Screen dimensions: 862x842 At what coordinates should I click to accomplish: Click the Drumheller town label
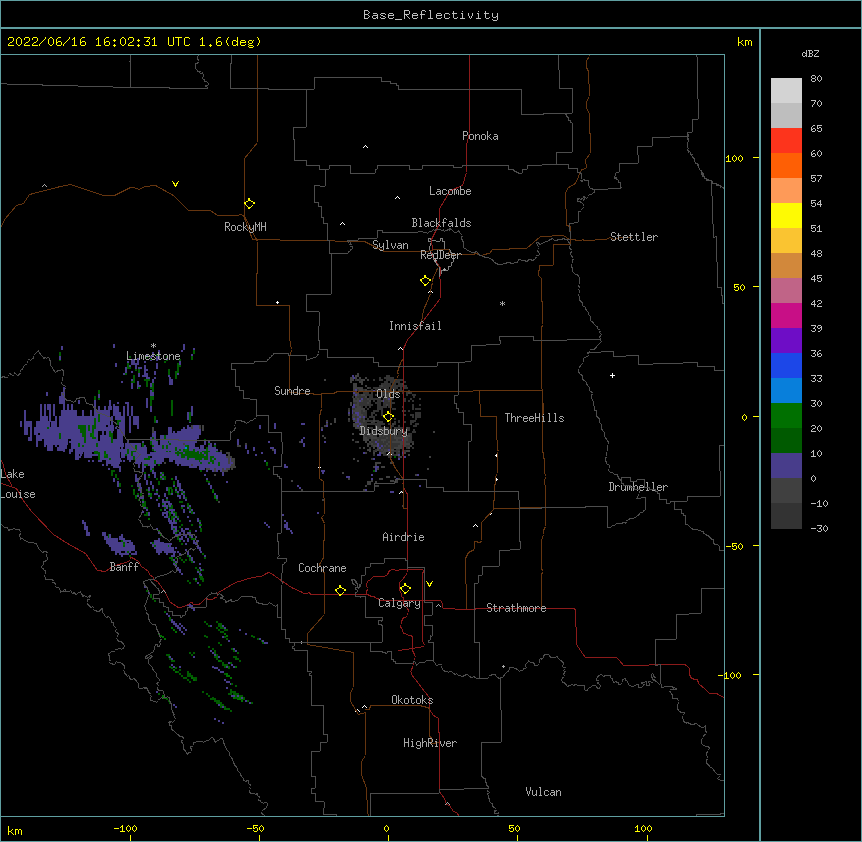[638, 487]
